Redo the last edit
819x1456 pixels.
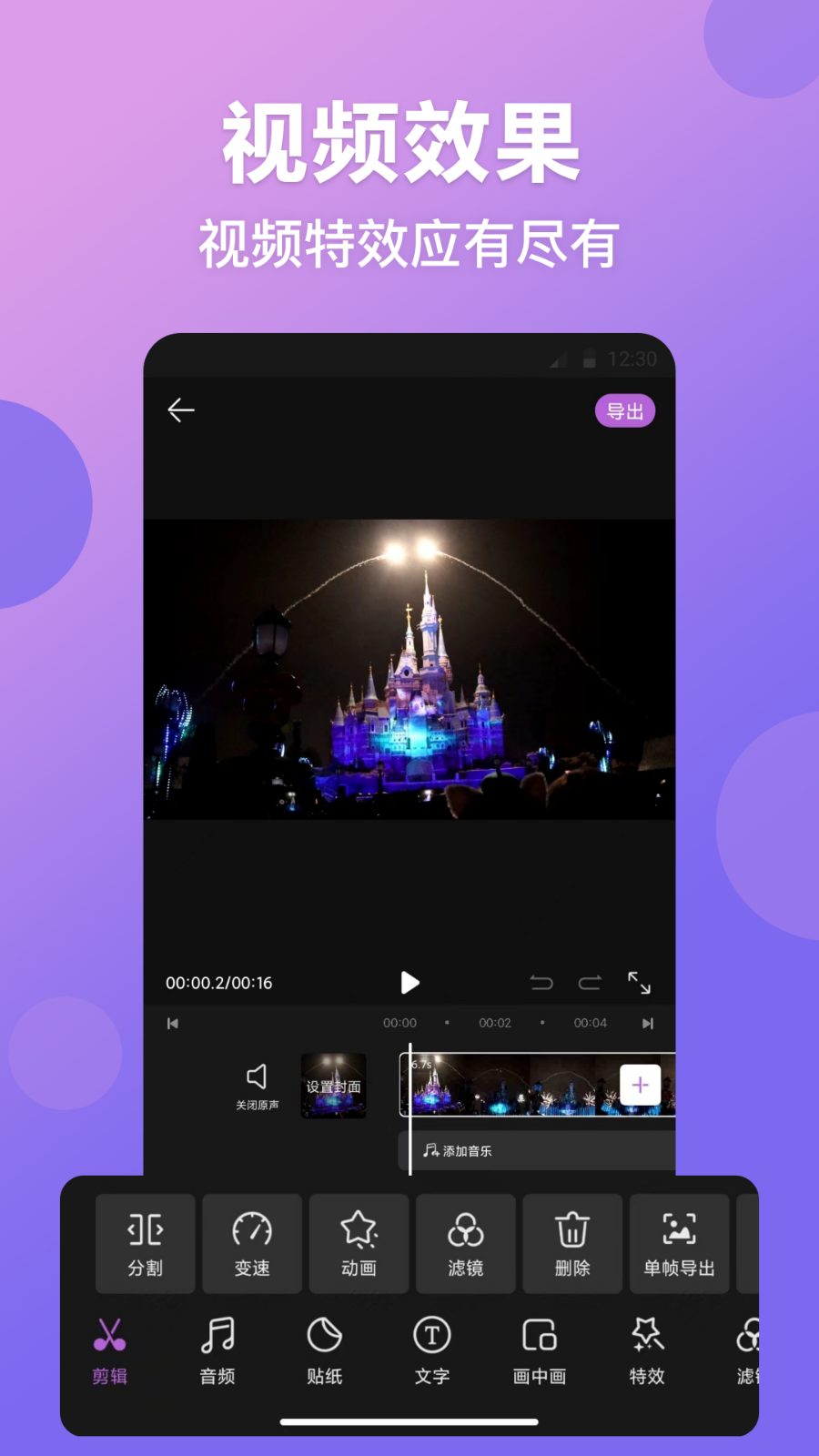[x=590, y=983]
